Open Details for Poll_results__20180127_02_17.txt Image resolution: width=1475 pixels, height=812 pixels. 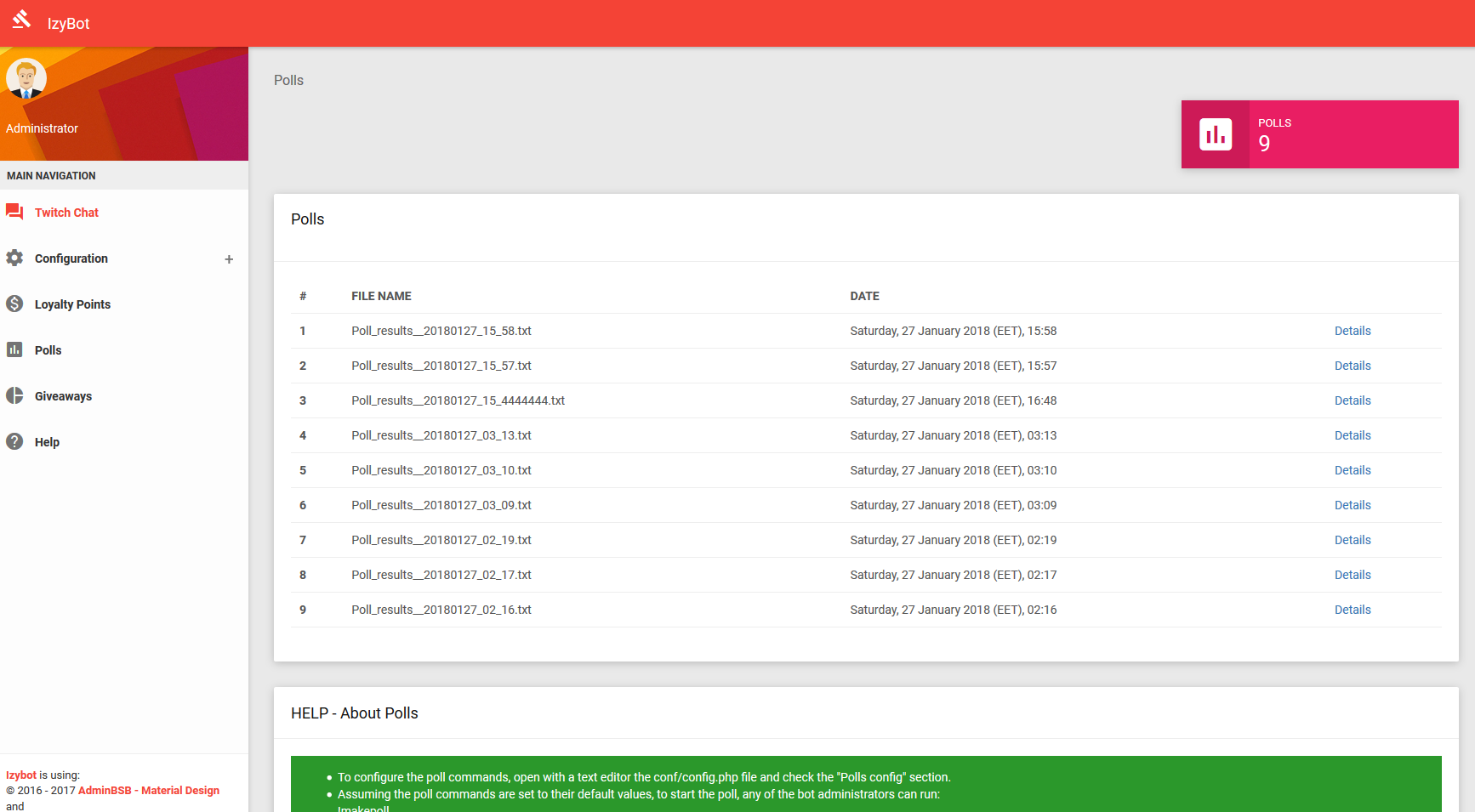click(1353, 575)
